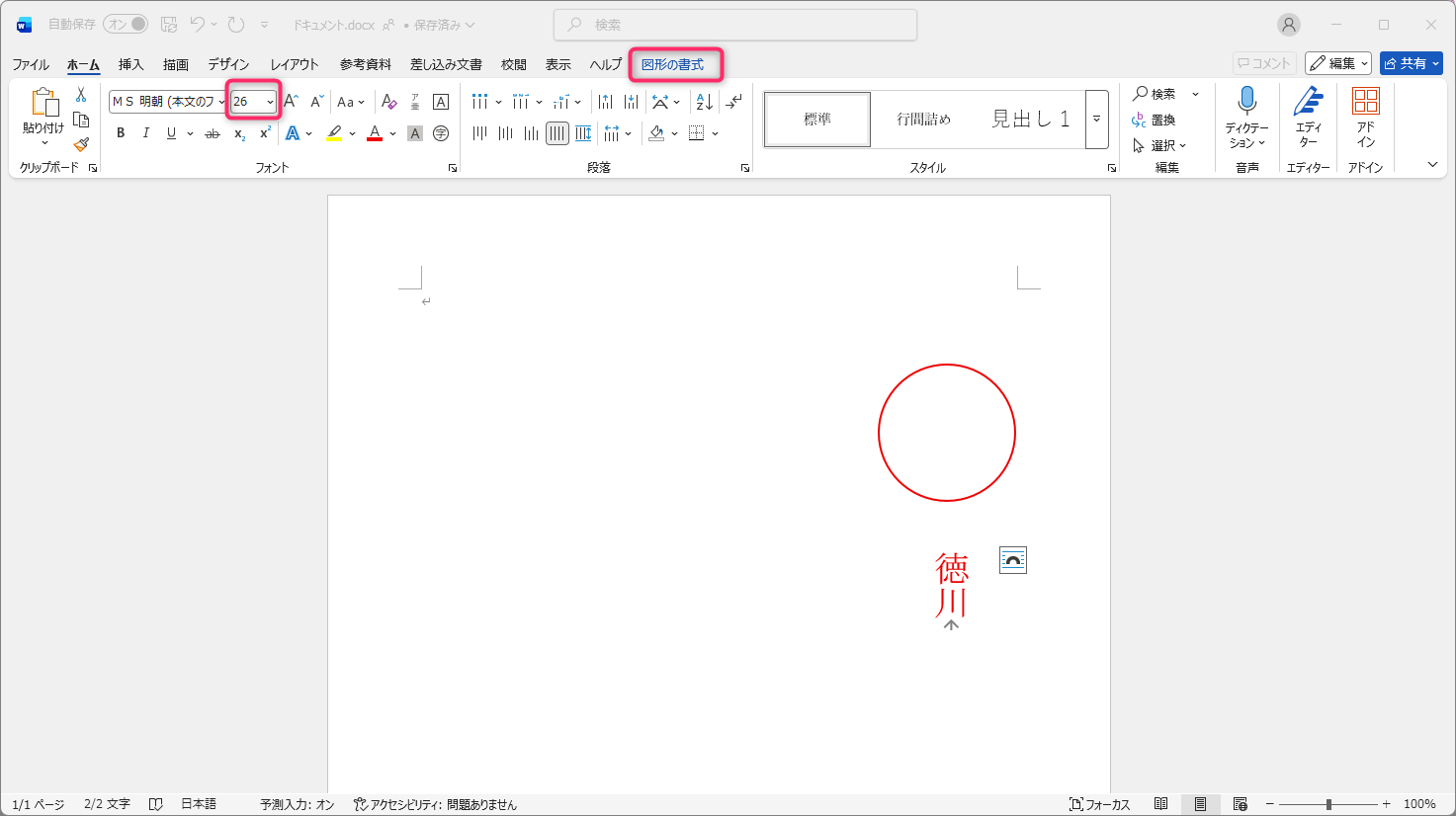Toggle bold formatting
This screenshot has height=816, width=1456.
(121, 133)
